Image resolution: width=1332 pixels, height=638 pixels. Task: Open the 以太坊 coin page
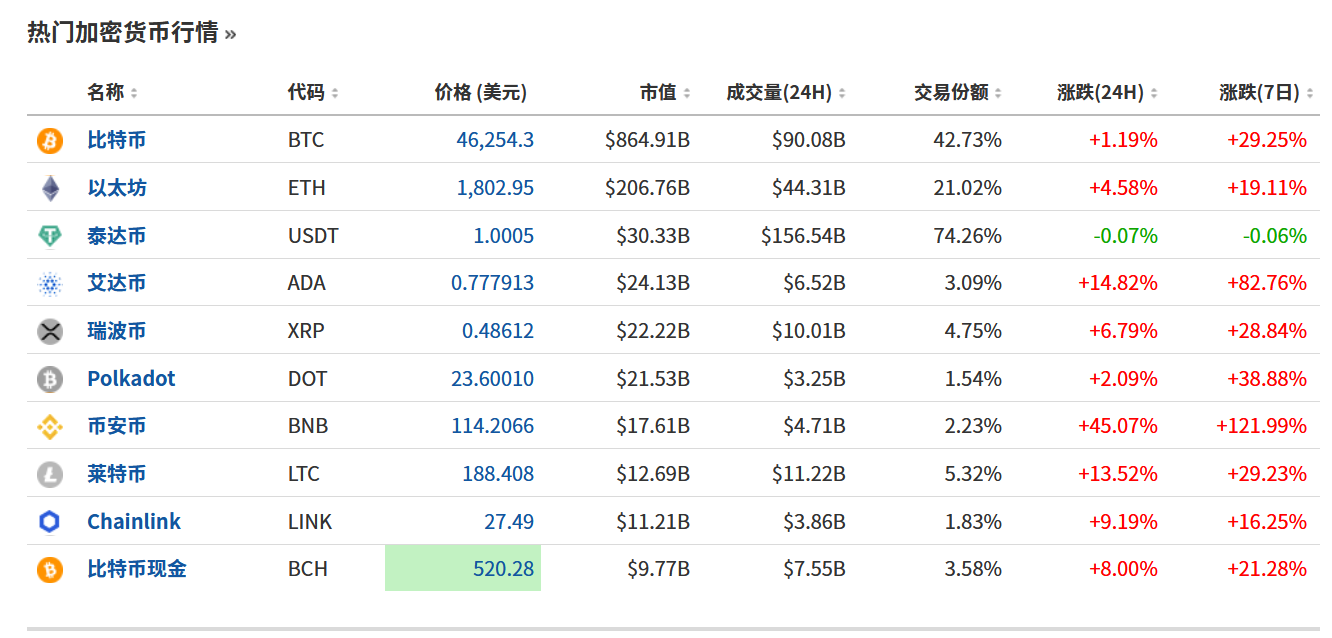[116, 188]
